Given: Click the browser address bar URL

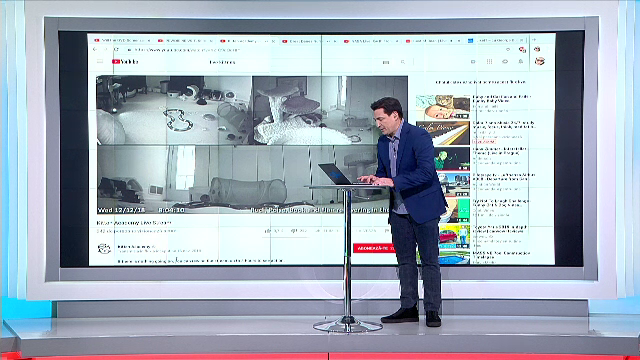Looking at the screenshot, I should point(187,50).
